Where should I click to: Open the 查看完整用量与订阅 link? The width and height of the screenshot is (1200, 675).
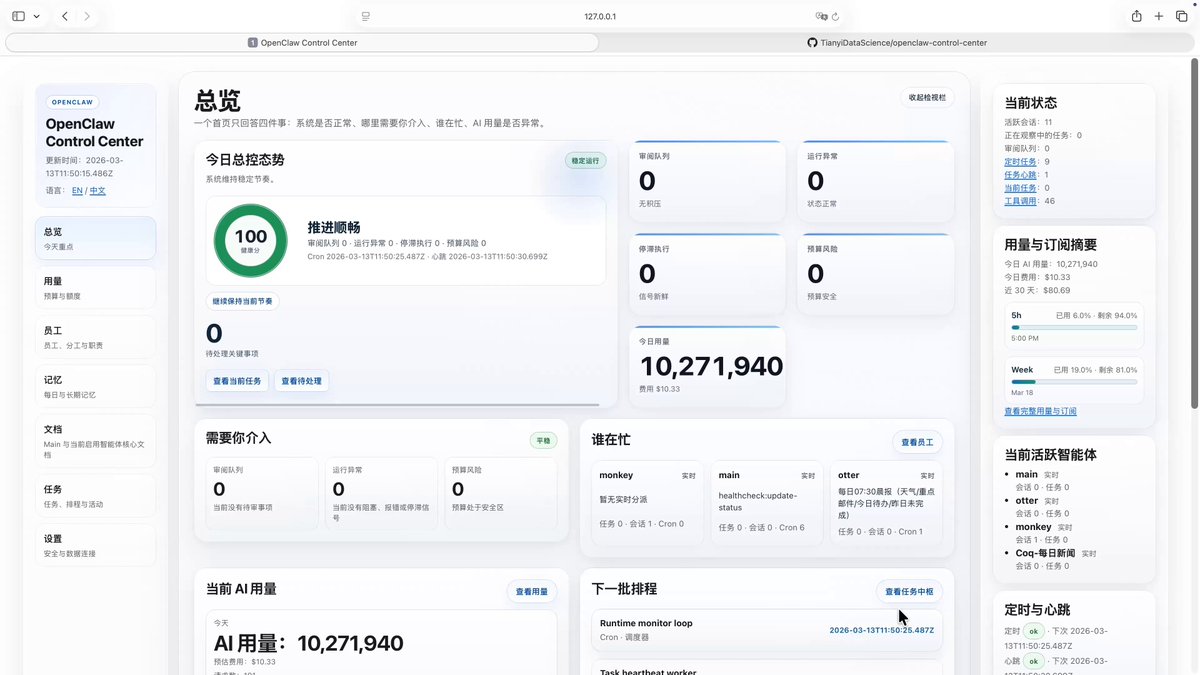point(1040,411)
